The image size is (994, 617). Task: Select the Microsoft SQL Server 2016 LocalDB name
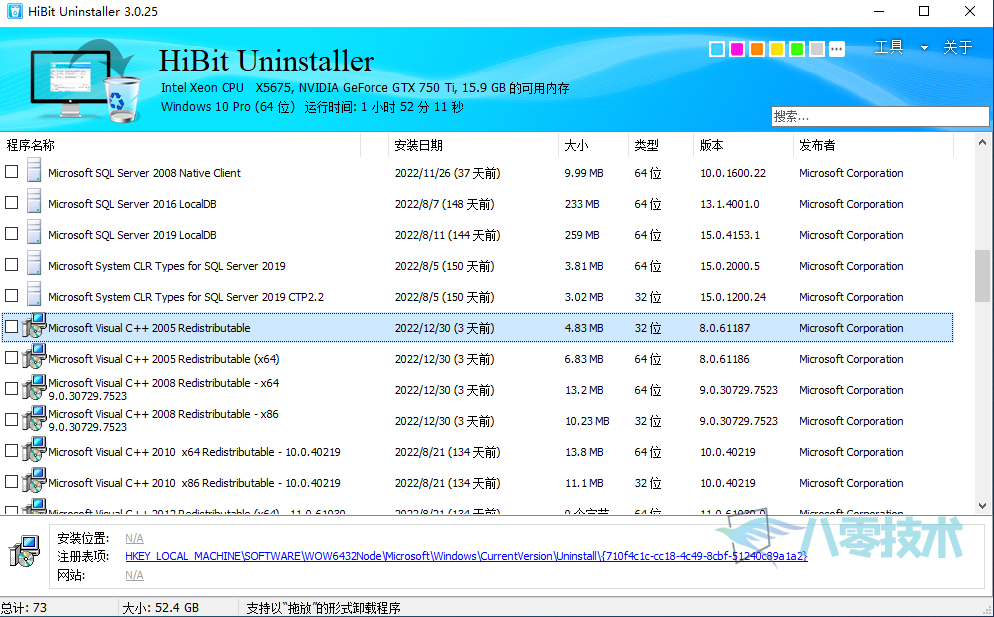click(x=132, y=204)
